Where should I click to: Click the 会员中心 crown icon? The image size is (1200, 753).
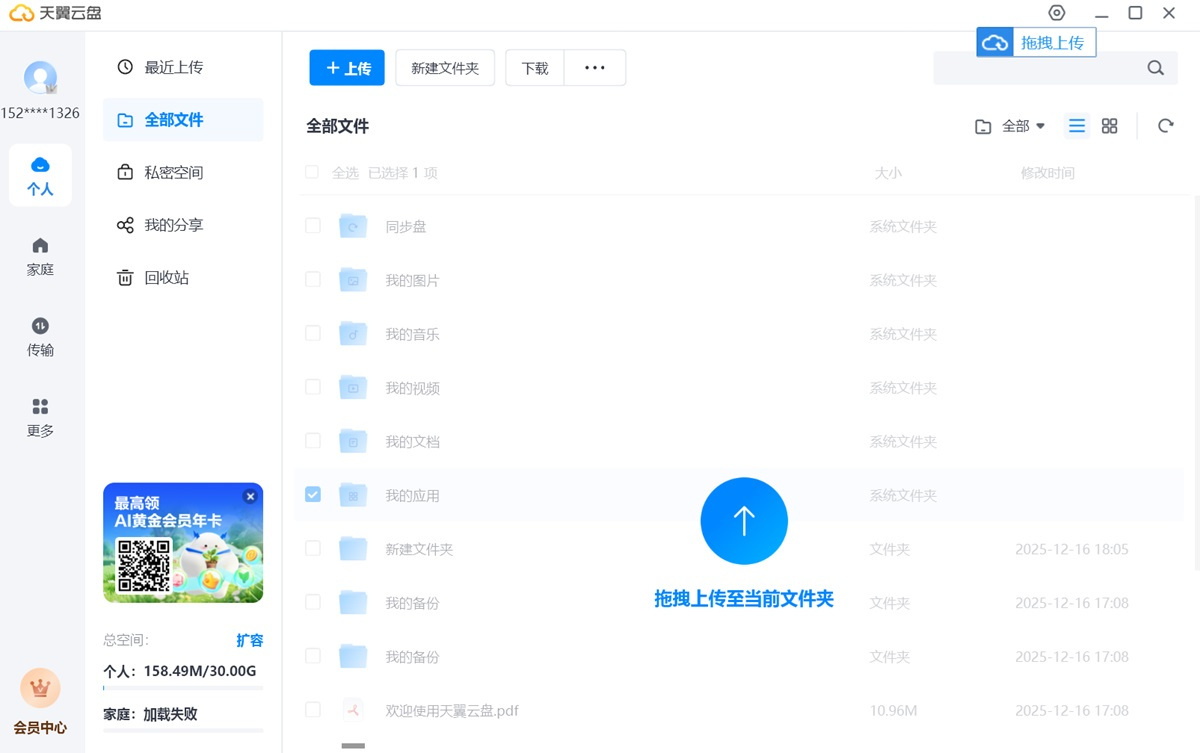click(x=40, y=689)
